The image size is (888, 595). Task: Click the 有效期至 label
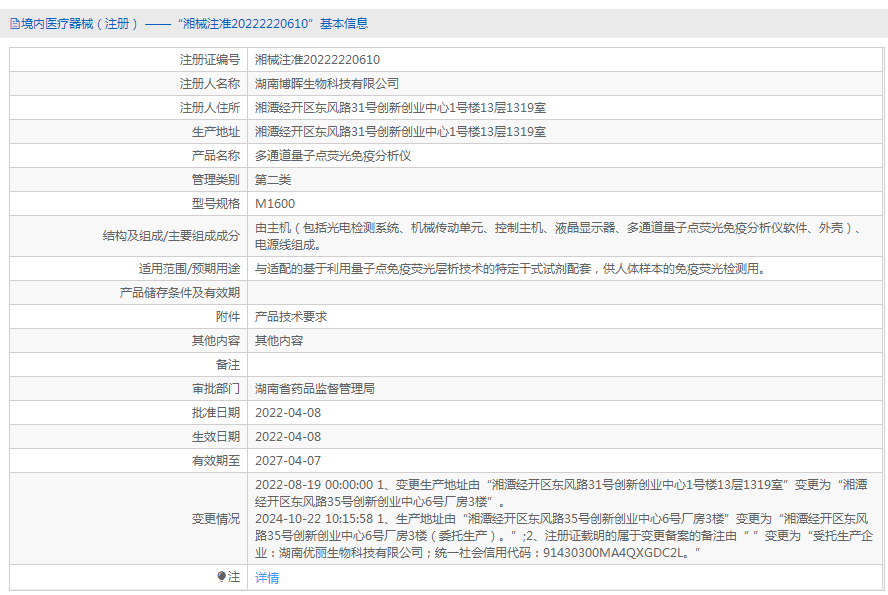[x=216, y=461]
